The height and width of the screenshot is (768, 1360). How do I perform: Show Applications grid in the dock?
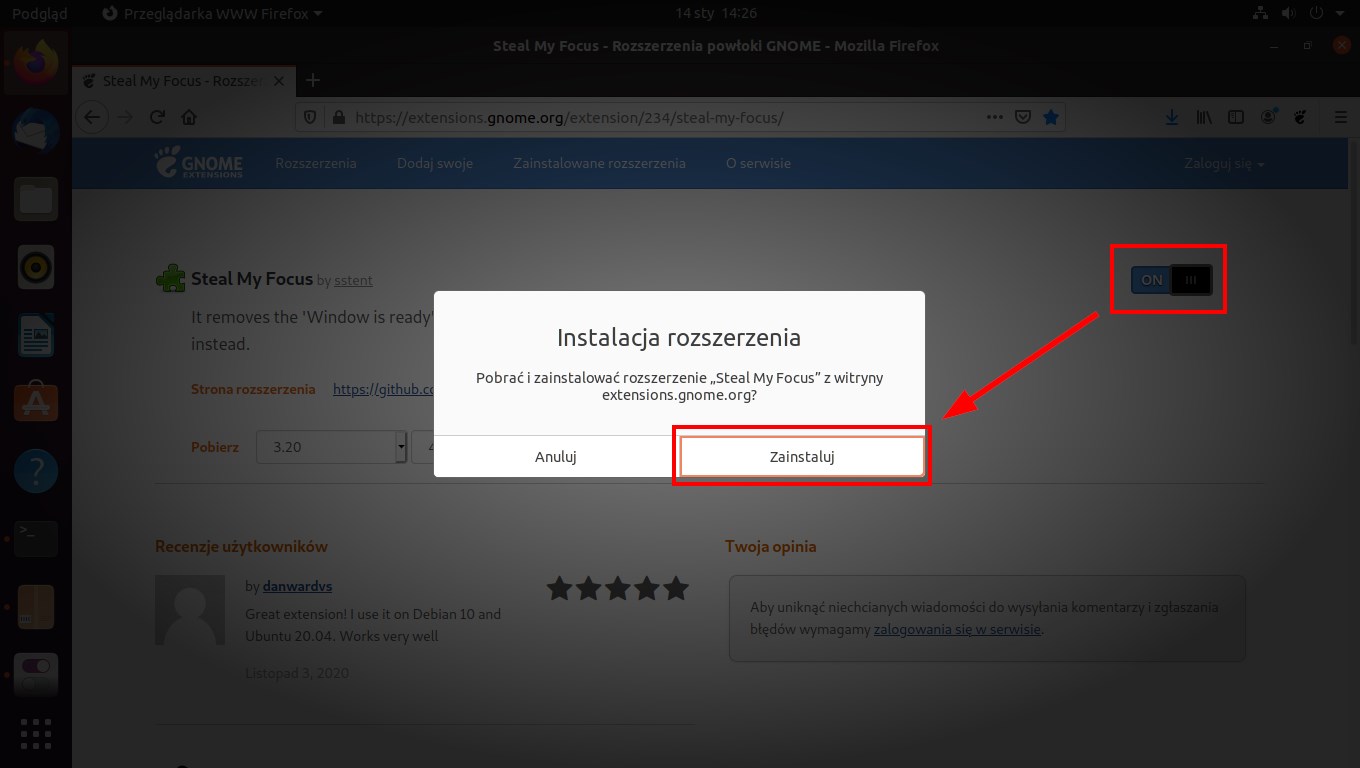click(36, 734)
